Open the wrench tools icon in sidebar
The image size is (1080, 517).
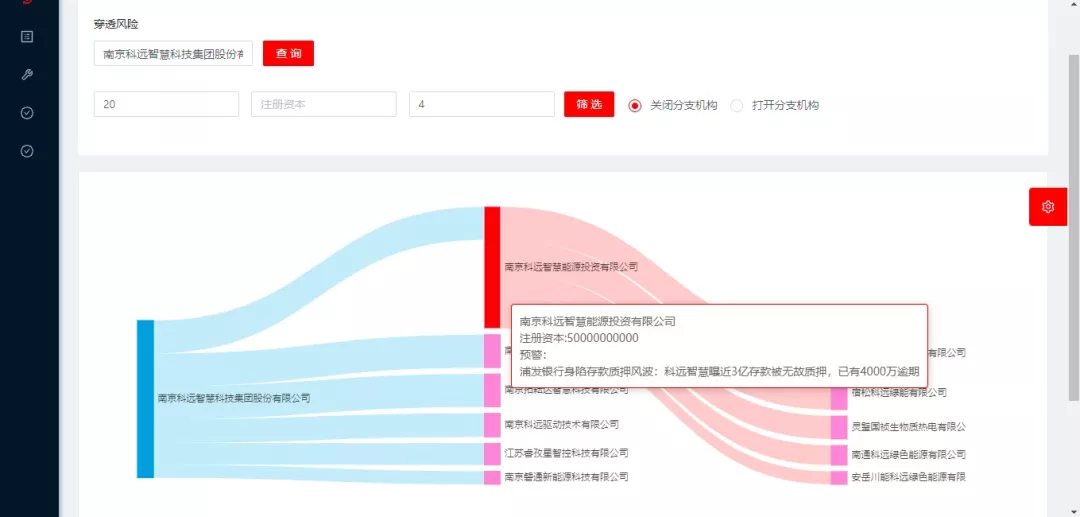pos(27,75)
